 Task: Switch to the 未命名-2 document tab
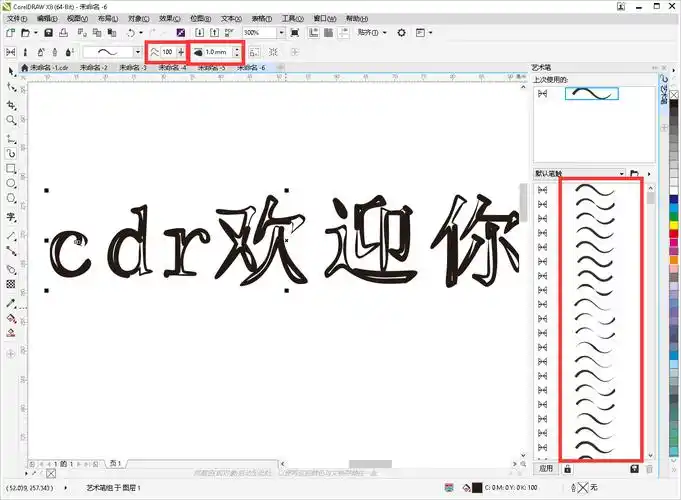93,68
